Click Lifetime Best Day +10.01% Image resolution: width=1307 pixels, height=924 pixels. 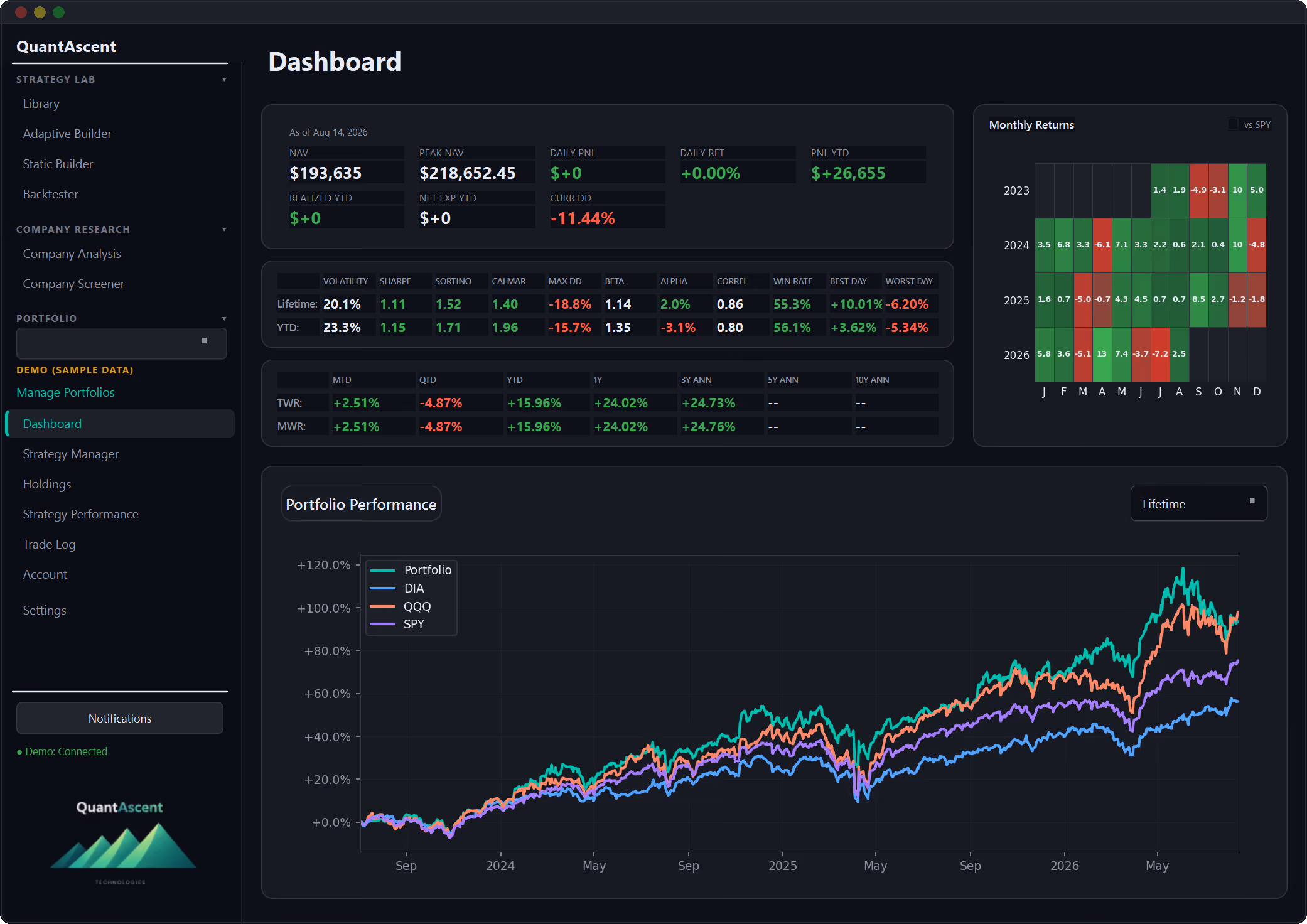(856, 304)
